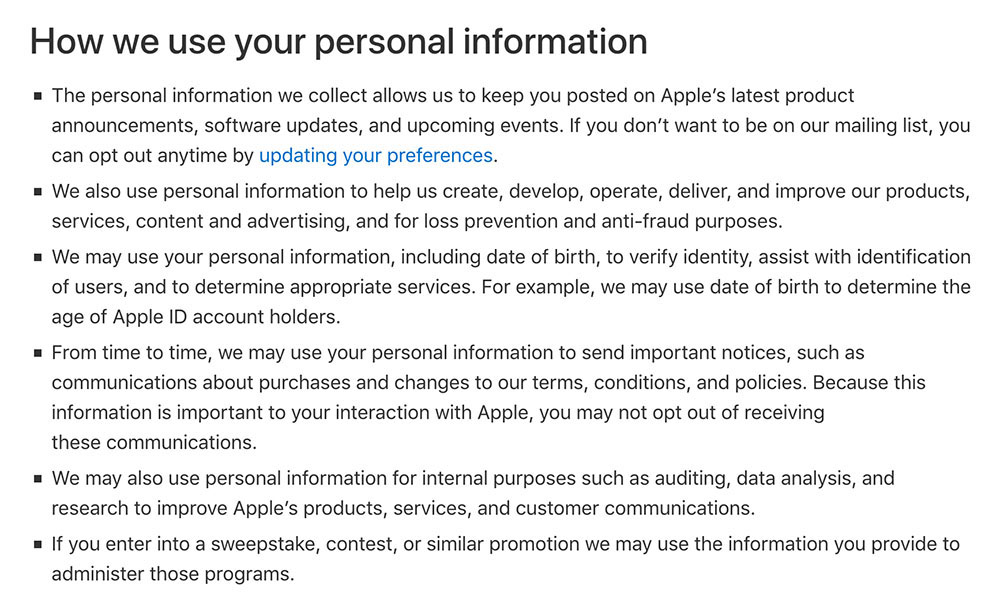This screenshot has height=611, width=1000.
Task: Click the text 'administer those programs.'
Action: 173,574
